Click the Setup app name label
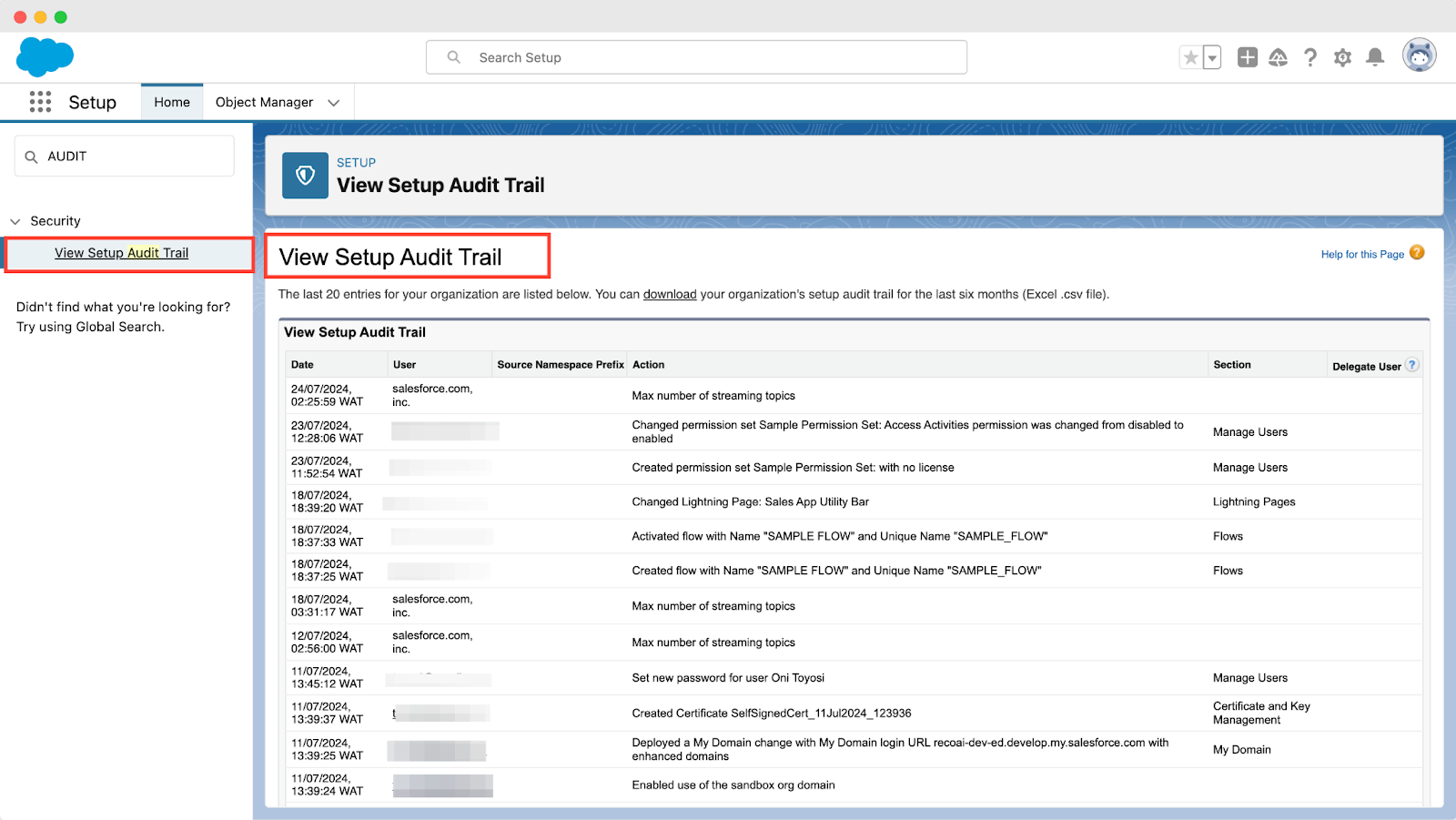 (x=93, y=103)
